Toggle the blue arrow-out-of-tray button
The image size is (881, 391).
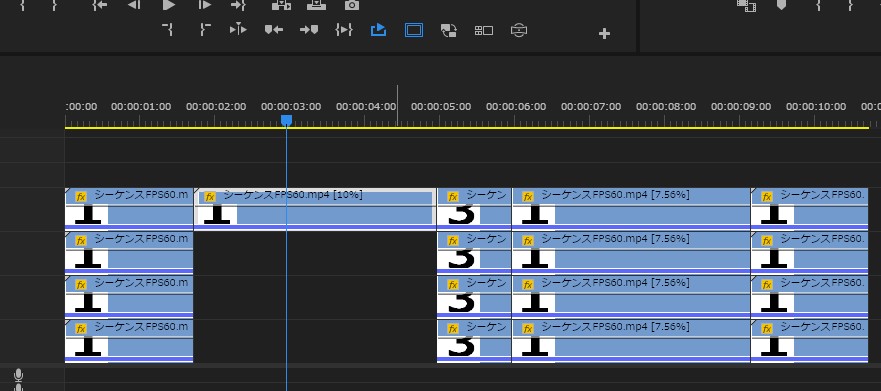pos(379,30)
